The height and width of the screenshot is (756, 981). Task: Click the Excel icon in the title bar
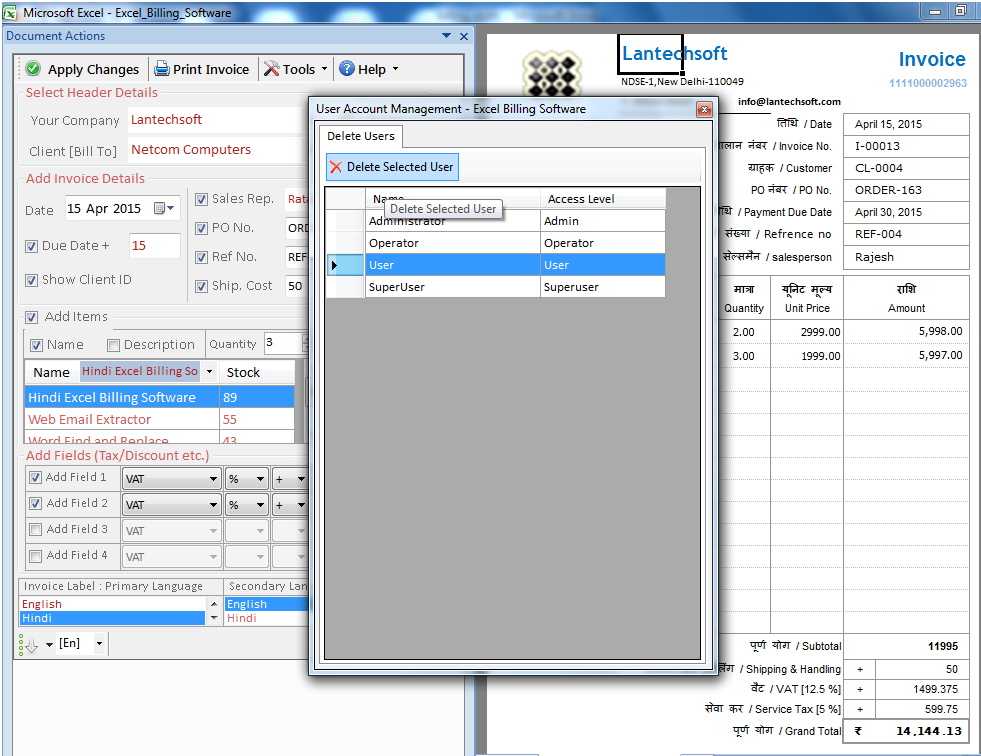click(10, 12)
